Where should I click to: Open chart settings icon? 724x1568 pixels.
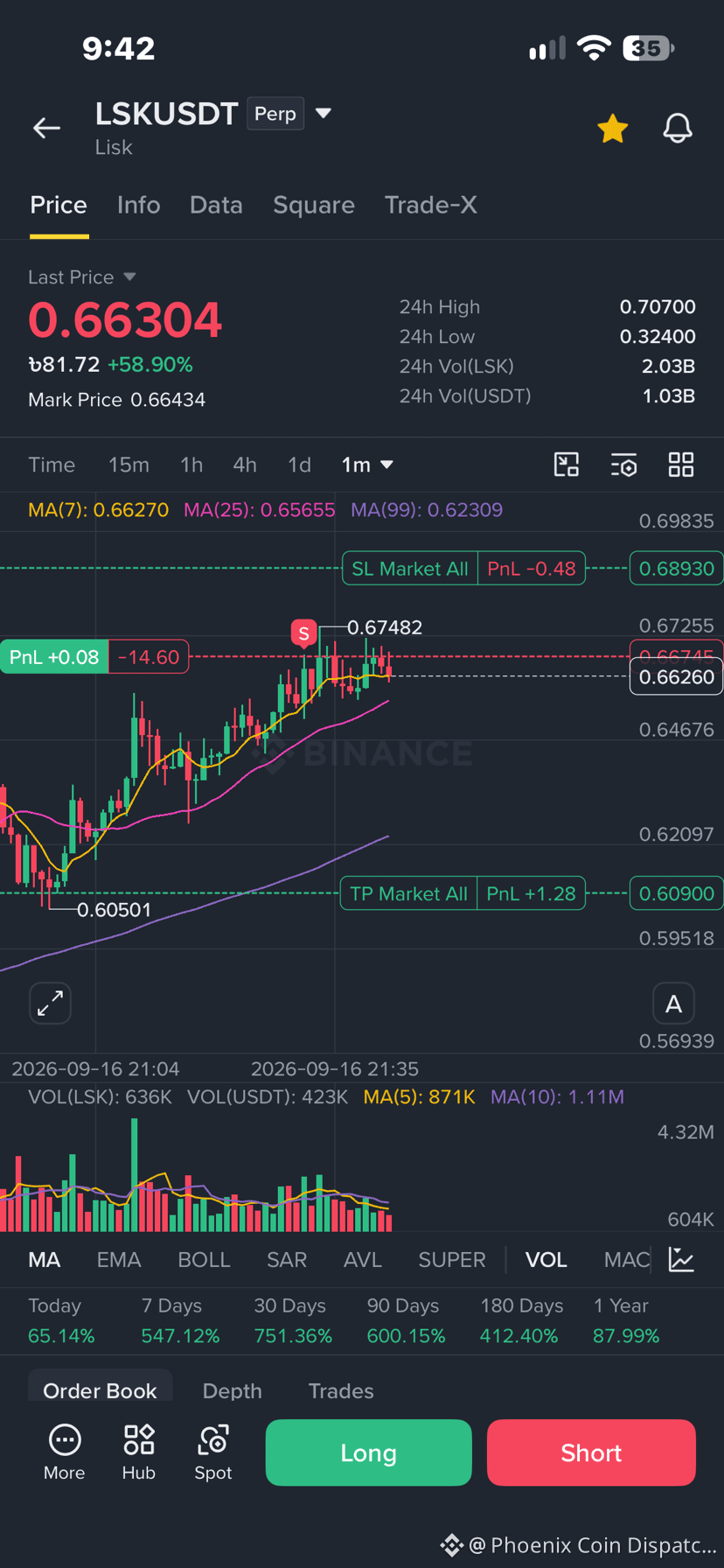pos(623,465)
